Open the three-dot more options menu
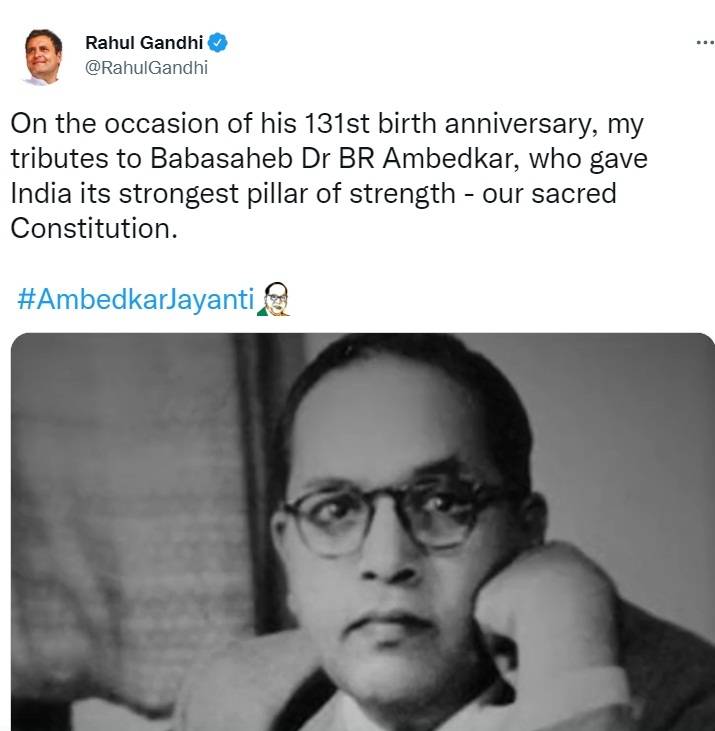Viewport: 715px width, 731px height. click(705, 43)
